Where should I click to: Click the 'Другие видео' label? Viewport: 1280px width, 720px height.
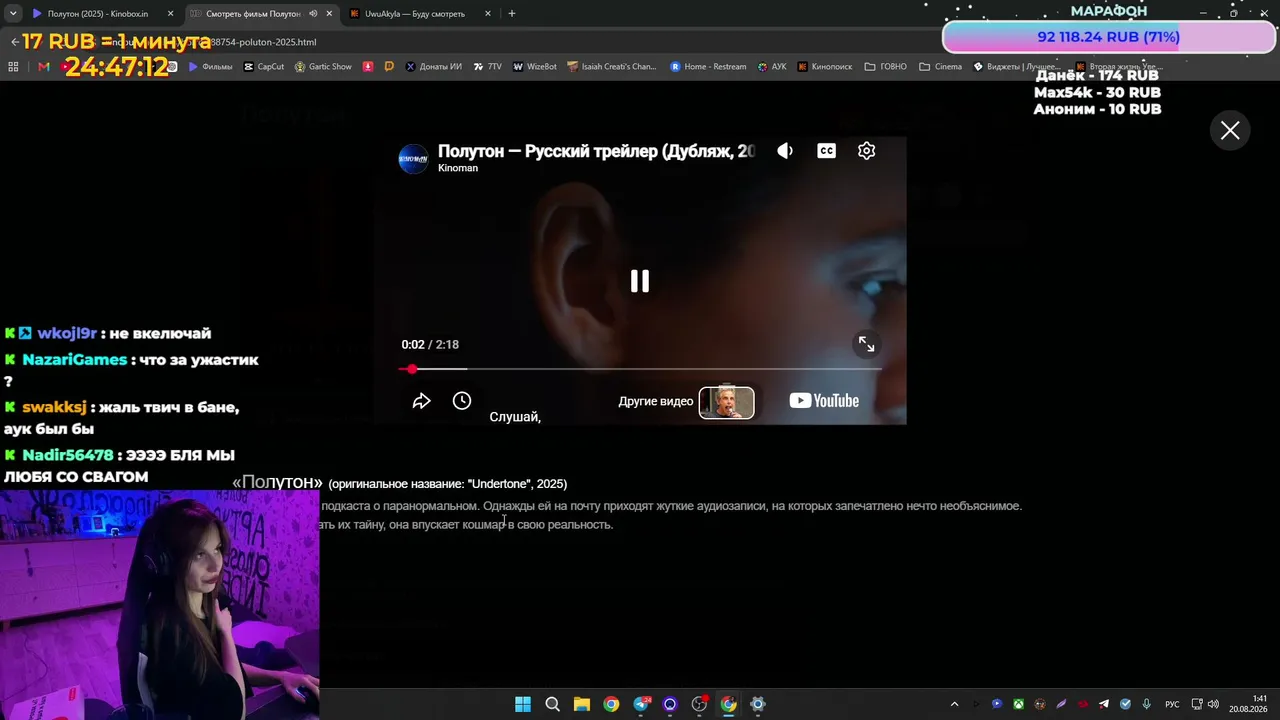click(656, 401)
